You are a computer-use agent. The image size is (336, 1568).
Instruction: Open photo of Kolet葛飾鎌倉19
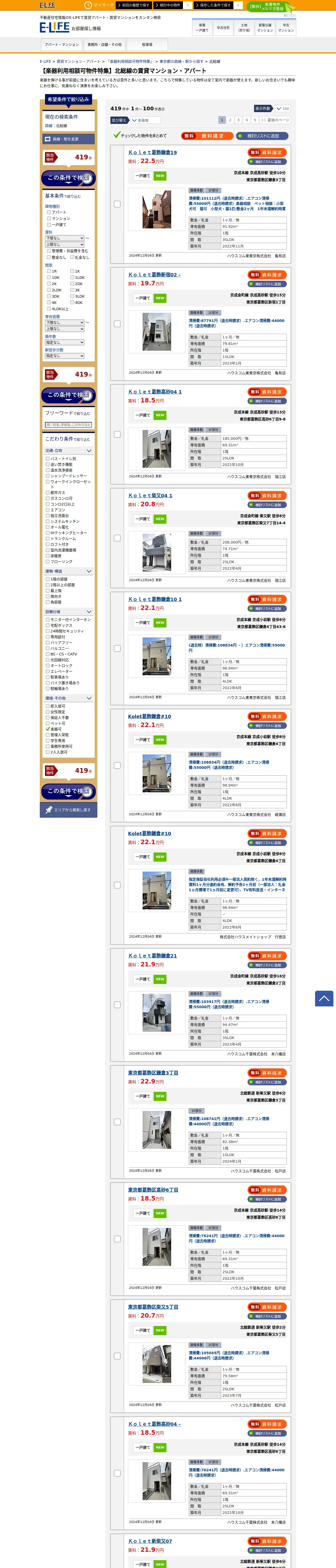157,209
